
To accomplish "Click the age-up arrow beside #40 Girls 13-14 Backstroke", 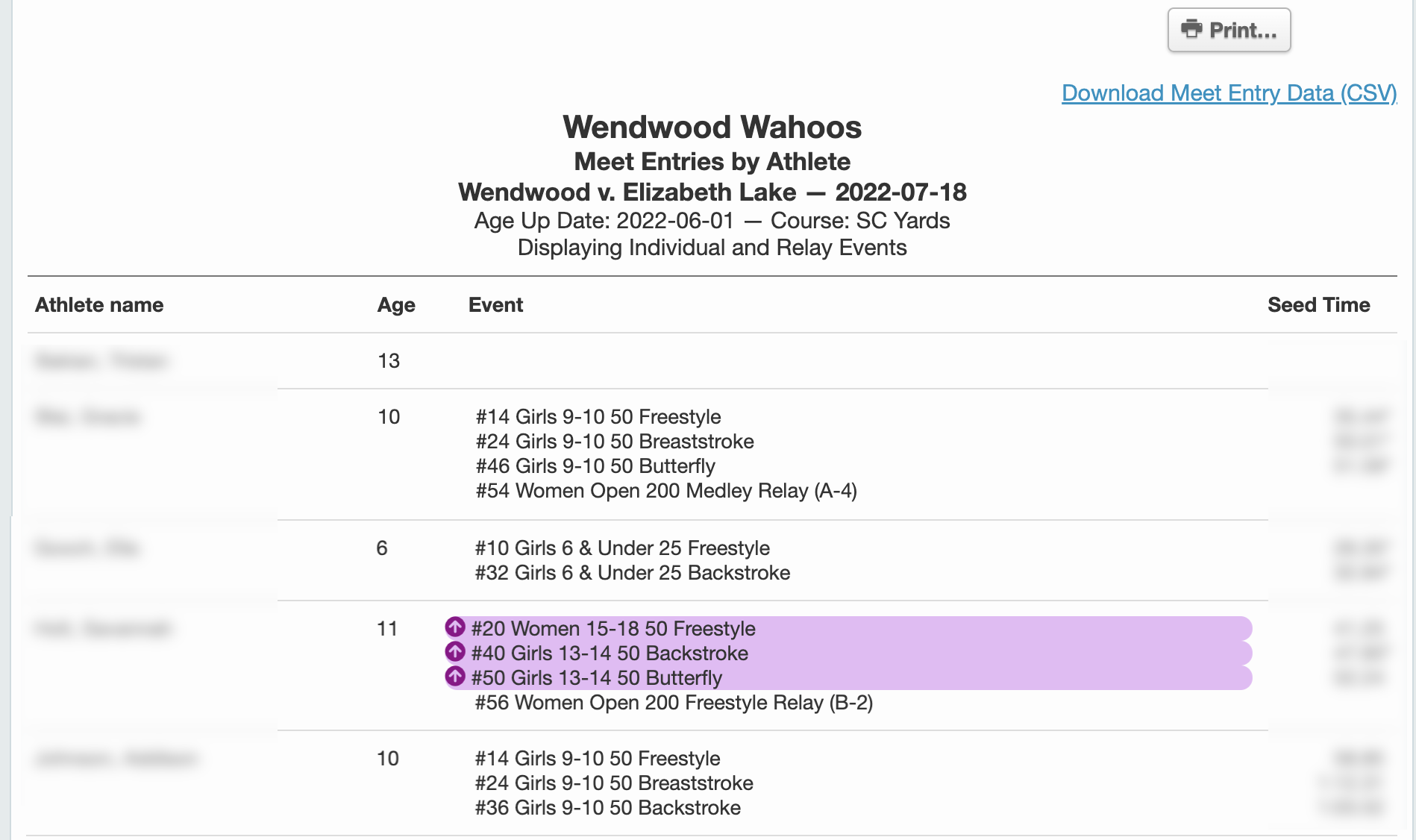I will tap(456, 653).
